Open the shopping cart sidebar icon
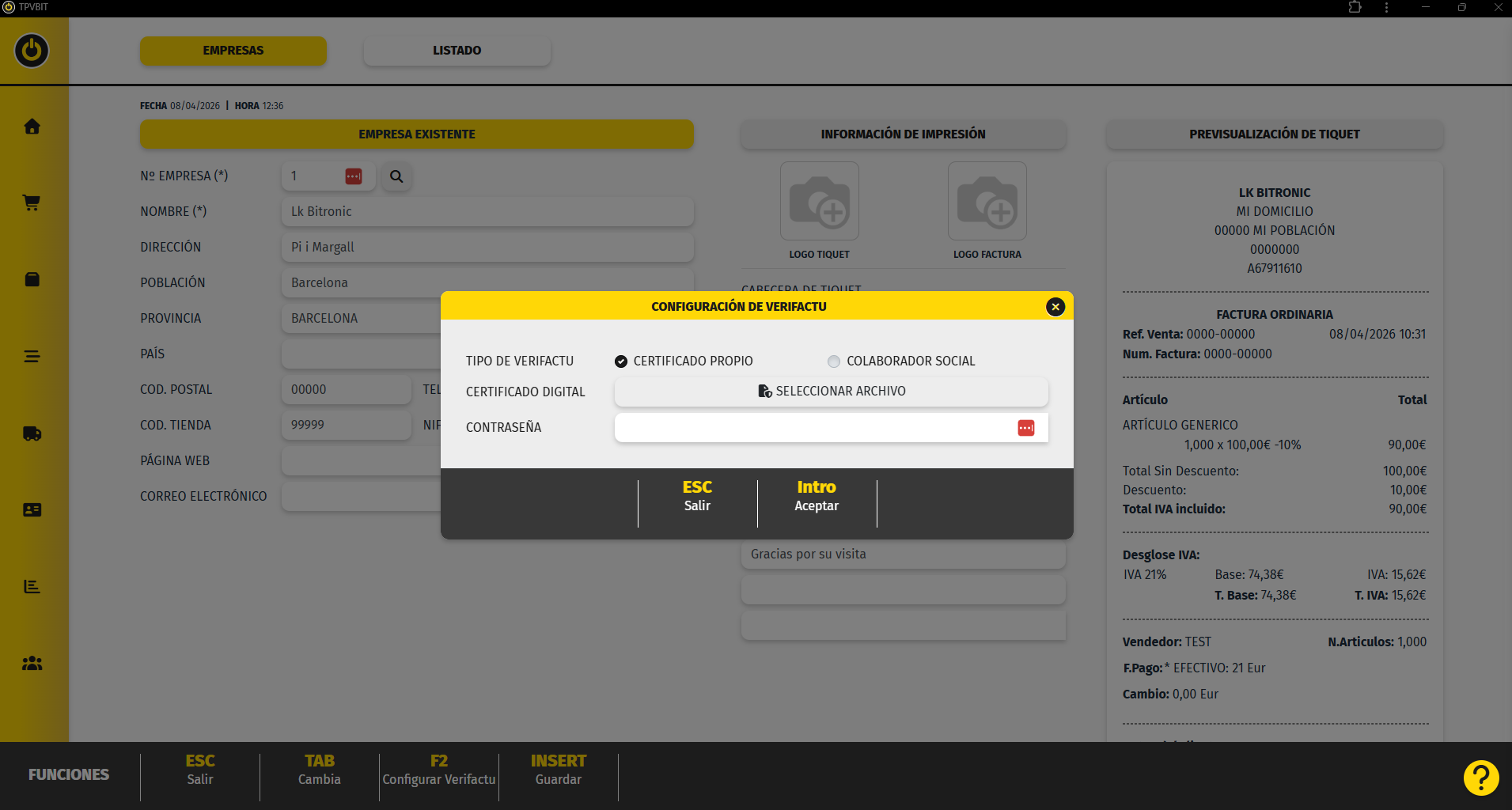Image resolution: width=1512 pixels, height=810 pixels. tap(32, 202)
